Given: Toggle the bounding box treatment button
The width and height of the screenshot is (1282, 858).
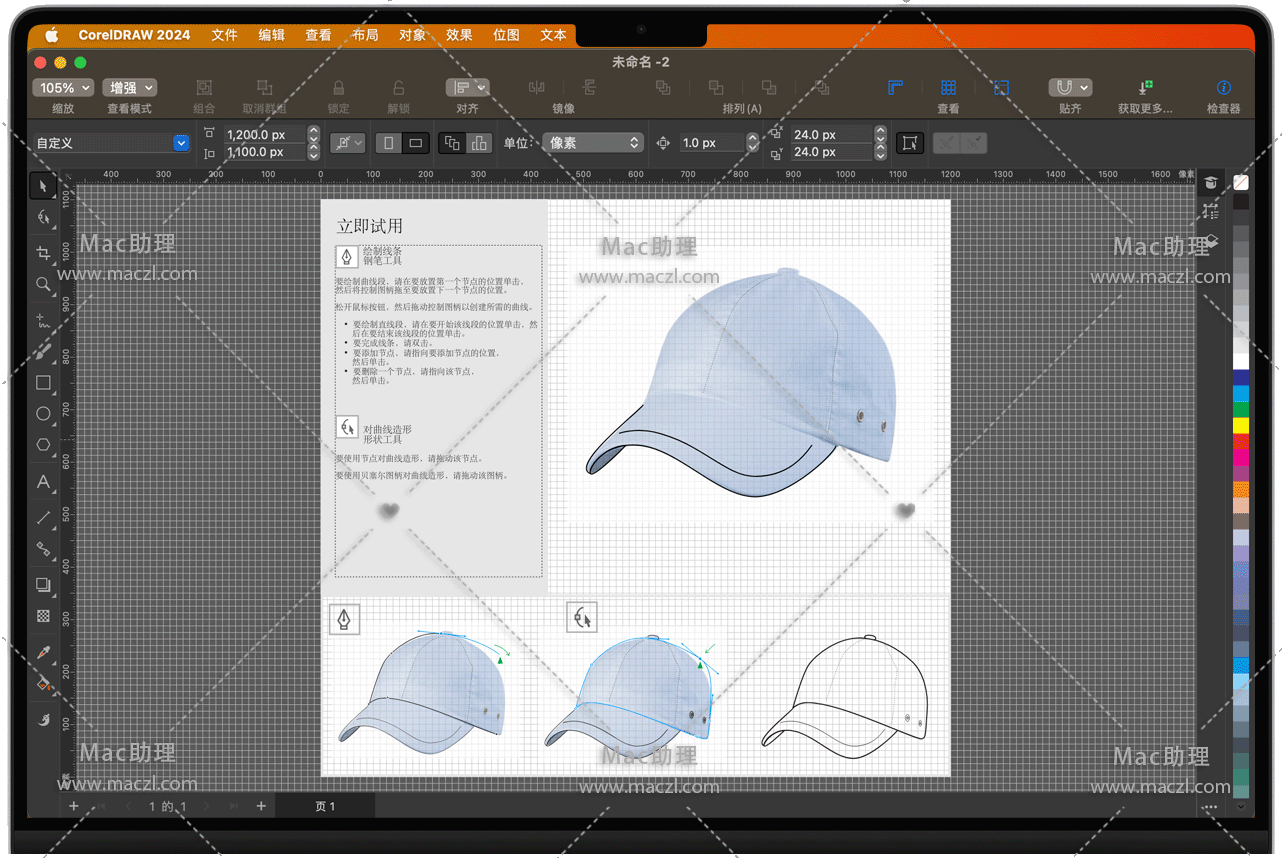Looking at the screenshot, I should pyautogui.click(x=909, y=143).
